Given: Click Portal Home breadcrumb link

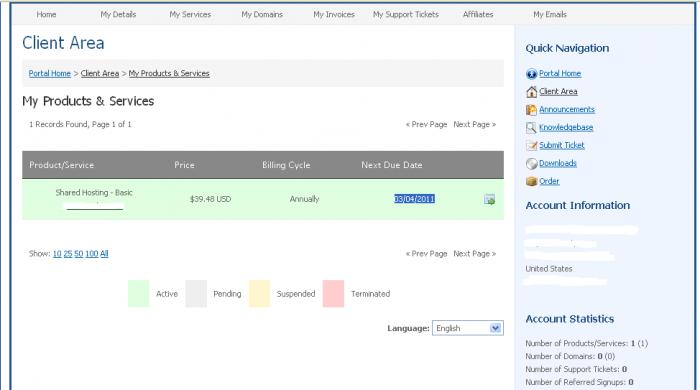Looking at the screenshot, I should (50, 73).
